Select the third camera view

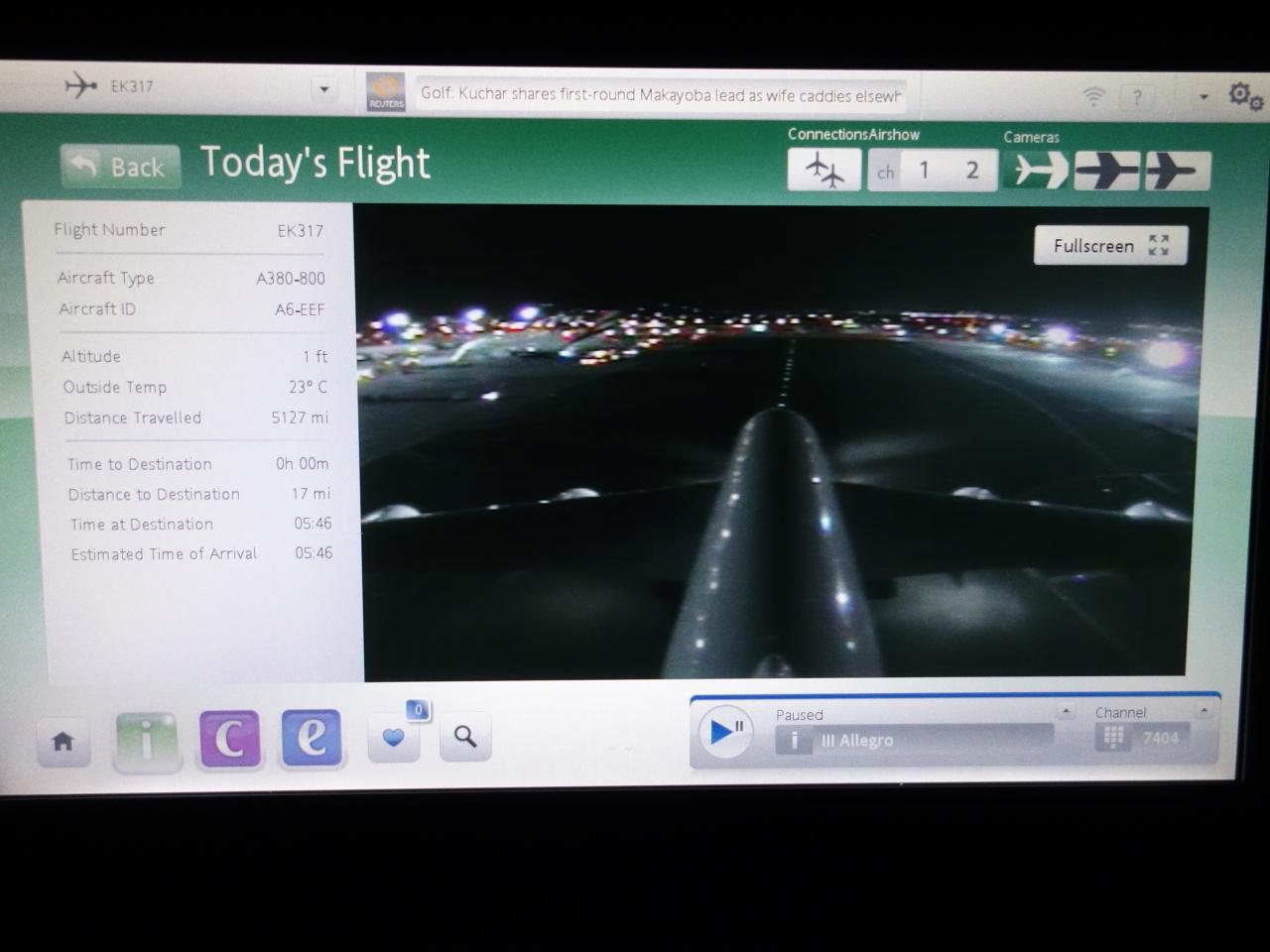(1177, 171)
